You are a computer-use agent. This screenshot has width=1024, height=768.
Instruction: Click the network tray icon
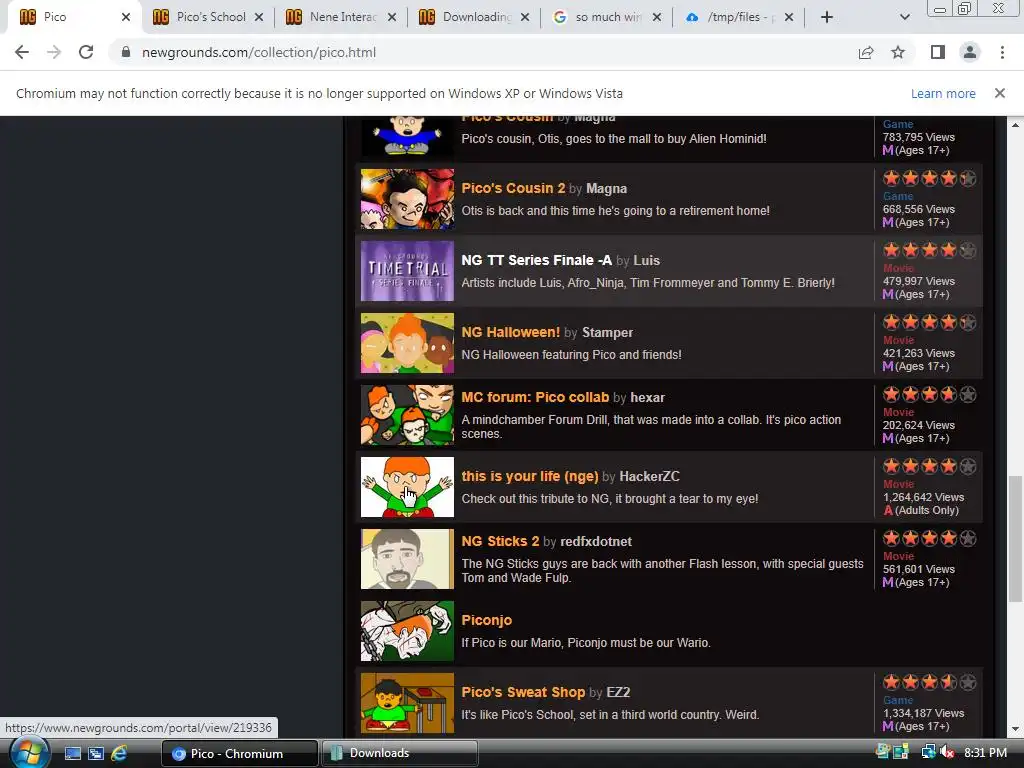[928, 752]
